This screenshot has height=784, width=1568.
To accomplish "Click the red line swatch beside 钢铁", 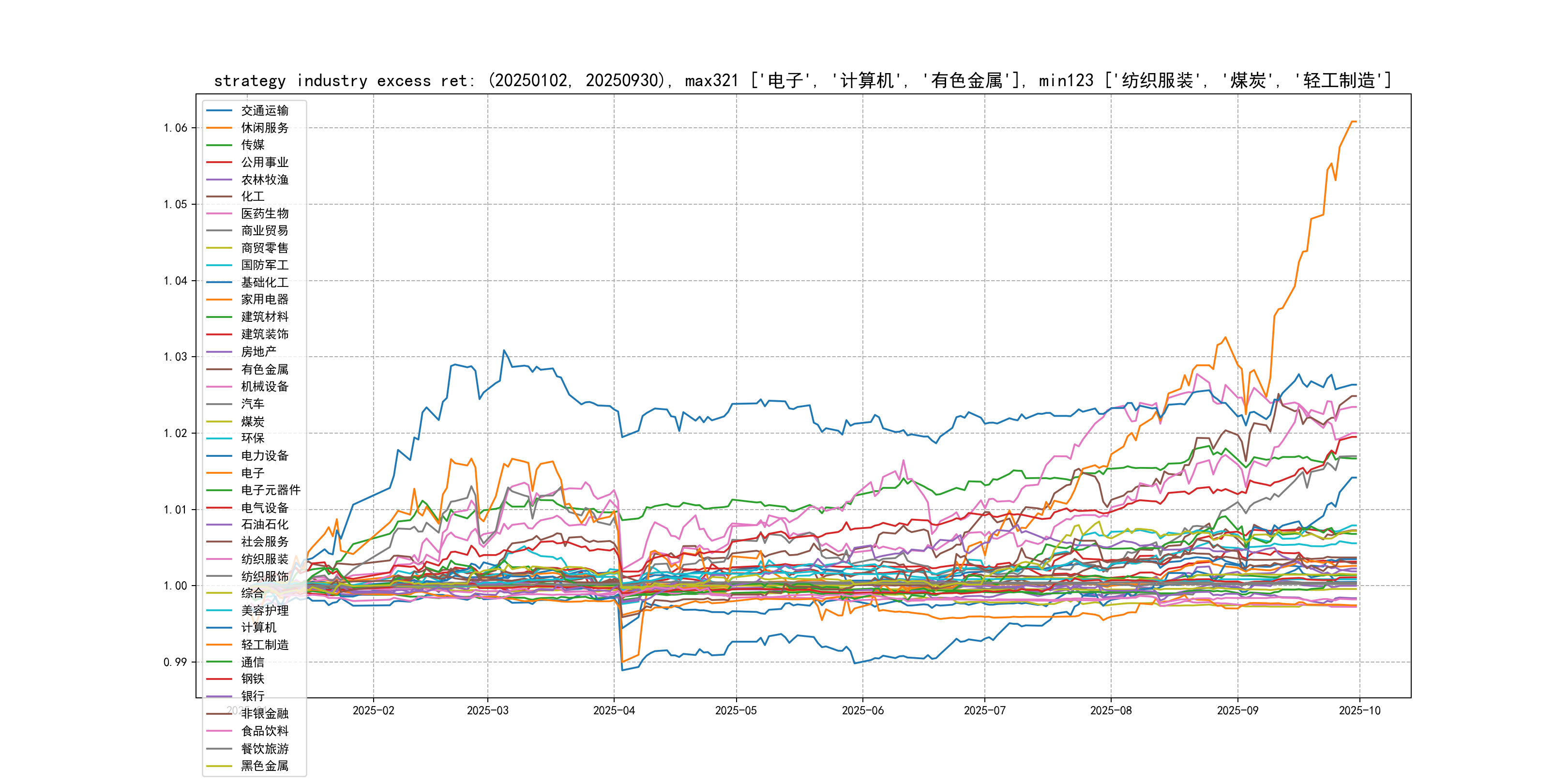I will tap(219, 678).
